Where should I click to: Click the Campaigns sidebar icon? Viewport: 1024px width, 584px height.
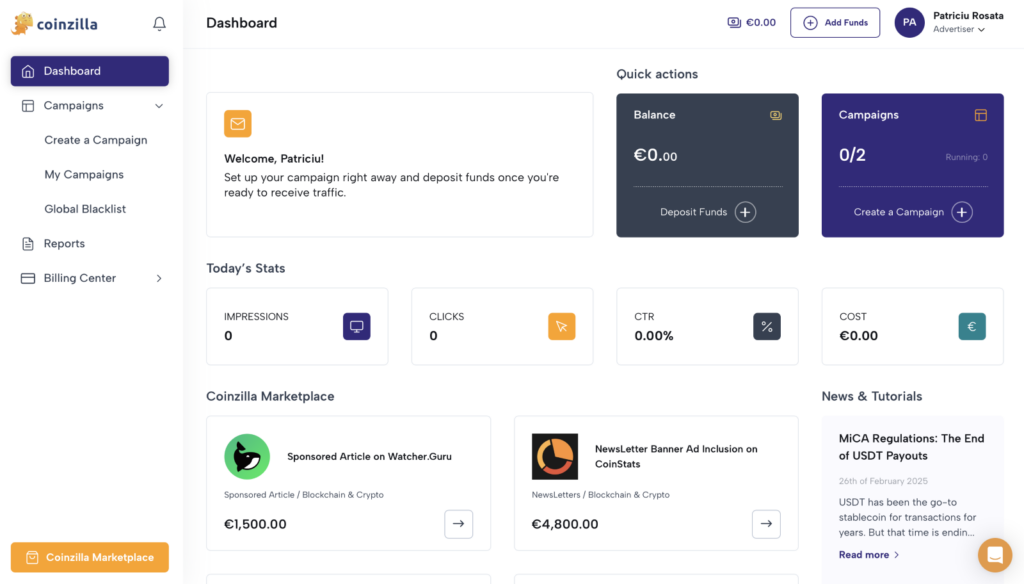coord(27,106)
